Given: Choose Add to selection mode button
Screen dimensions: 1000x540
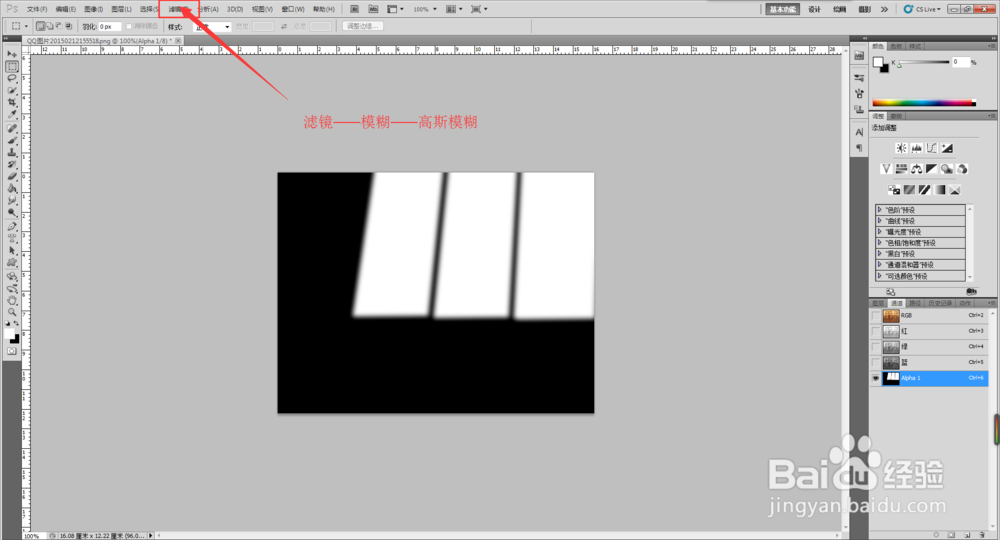Looking at the screenshot, I should click(50, 26).
